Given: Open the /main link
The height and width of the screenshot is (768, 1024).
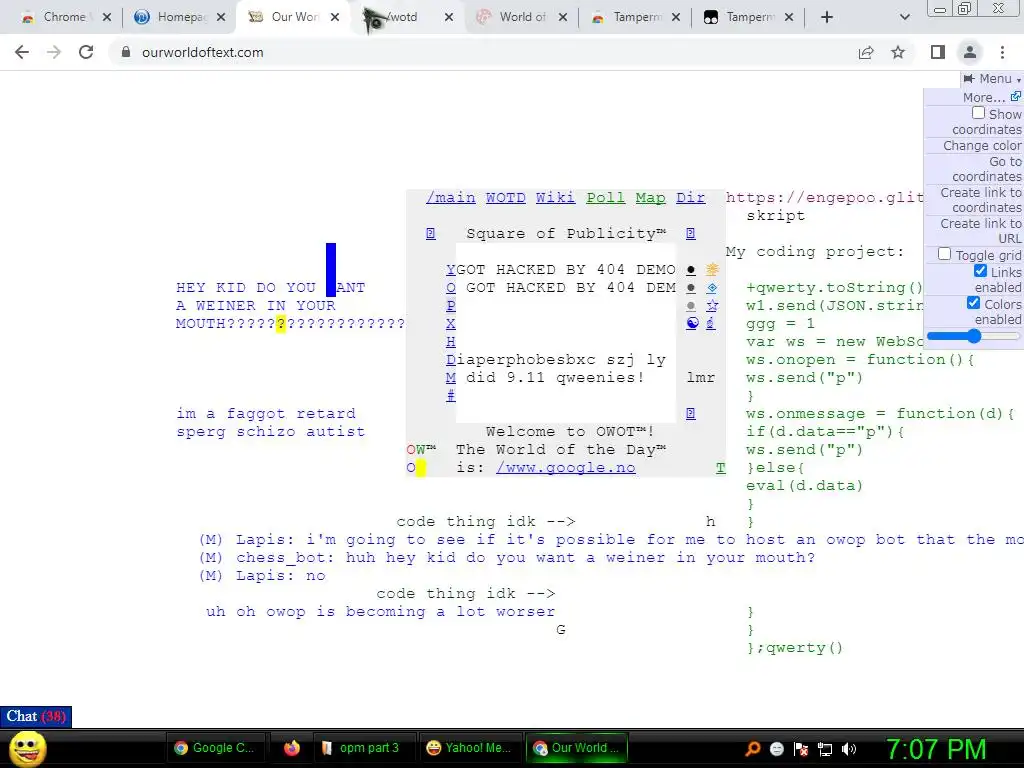Looking at the screenshot, I should pos(451,198).
